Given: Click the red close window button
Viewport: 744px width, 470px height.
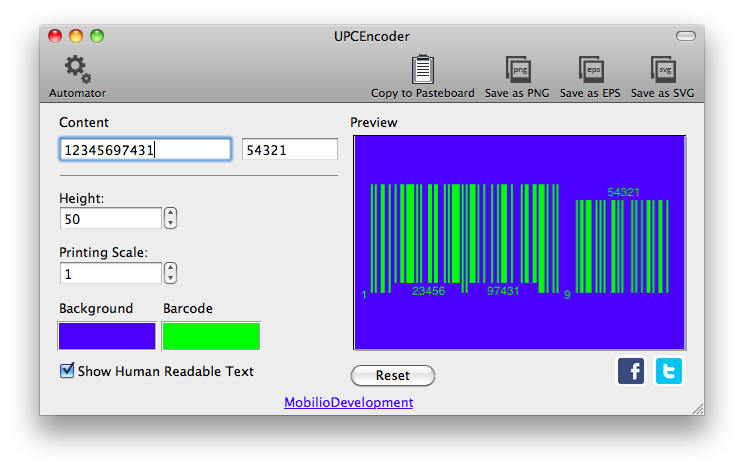Looking at the screenshot, I should pos(55,36).
